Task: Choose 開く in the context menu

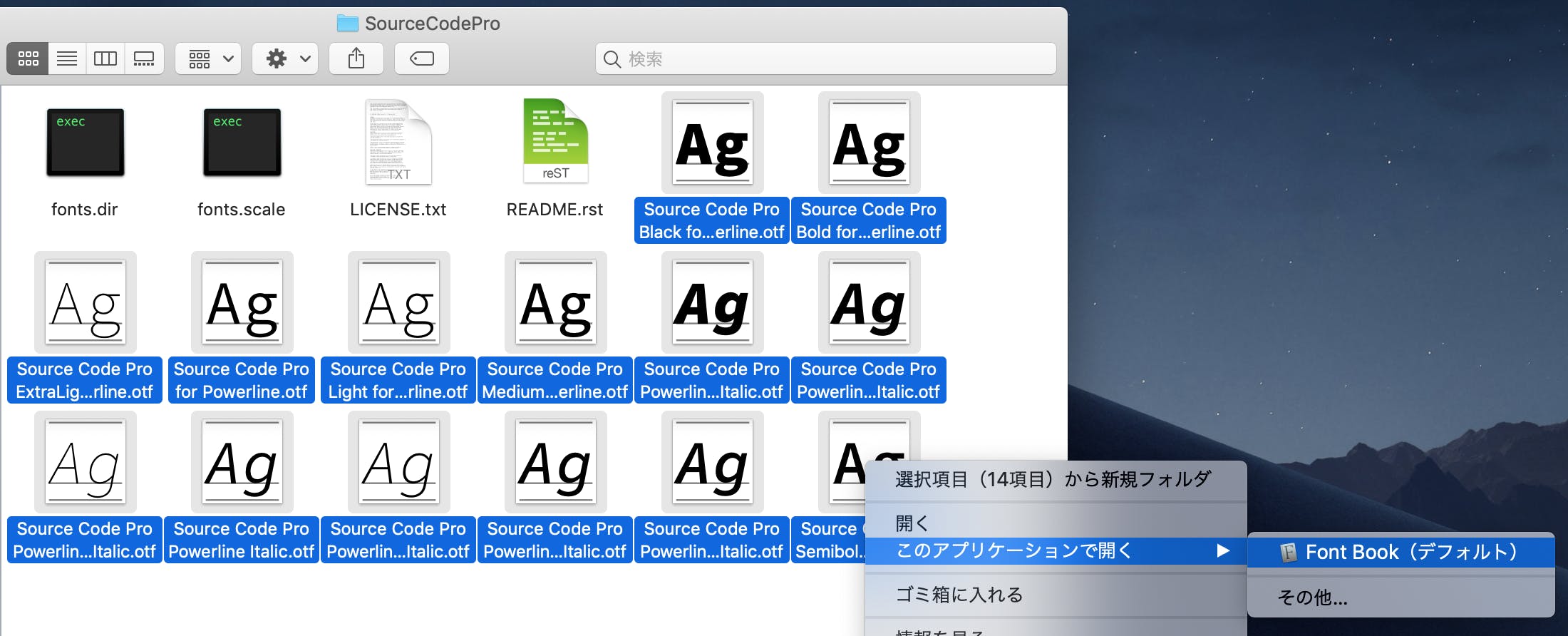Action: pos(1056,523)
